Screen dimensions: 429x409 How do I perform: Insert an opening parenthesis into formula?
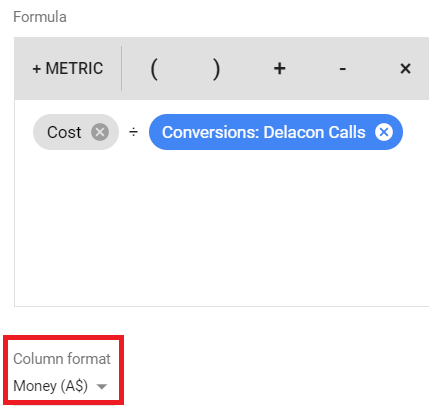coord(154,69)
